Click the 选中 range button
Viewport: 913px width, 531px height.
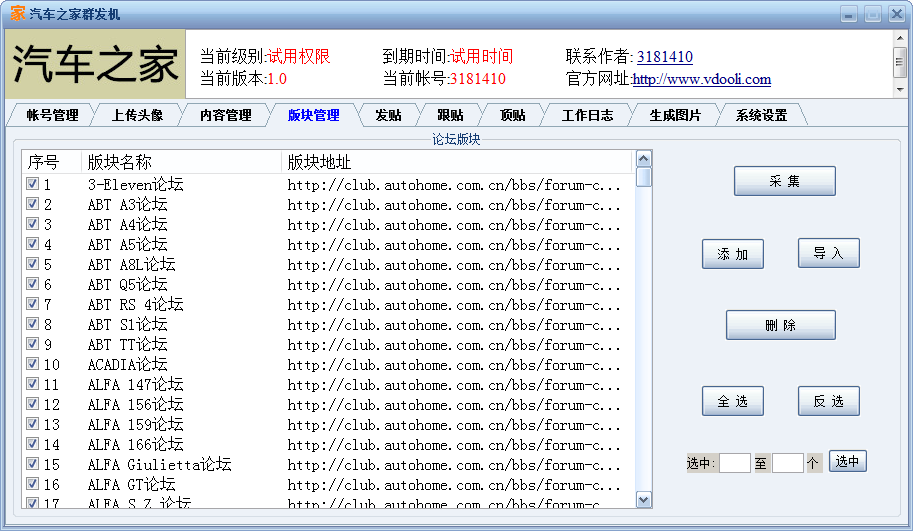tap(848, 461)
